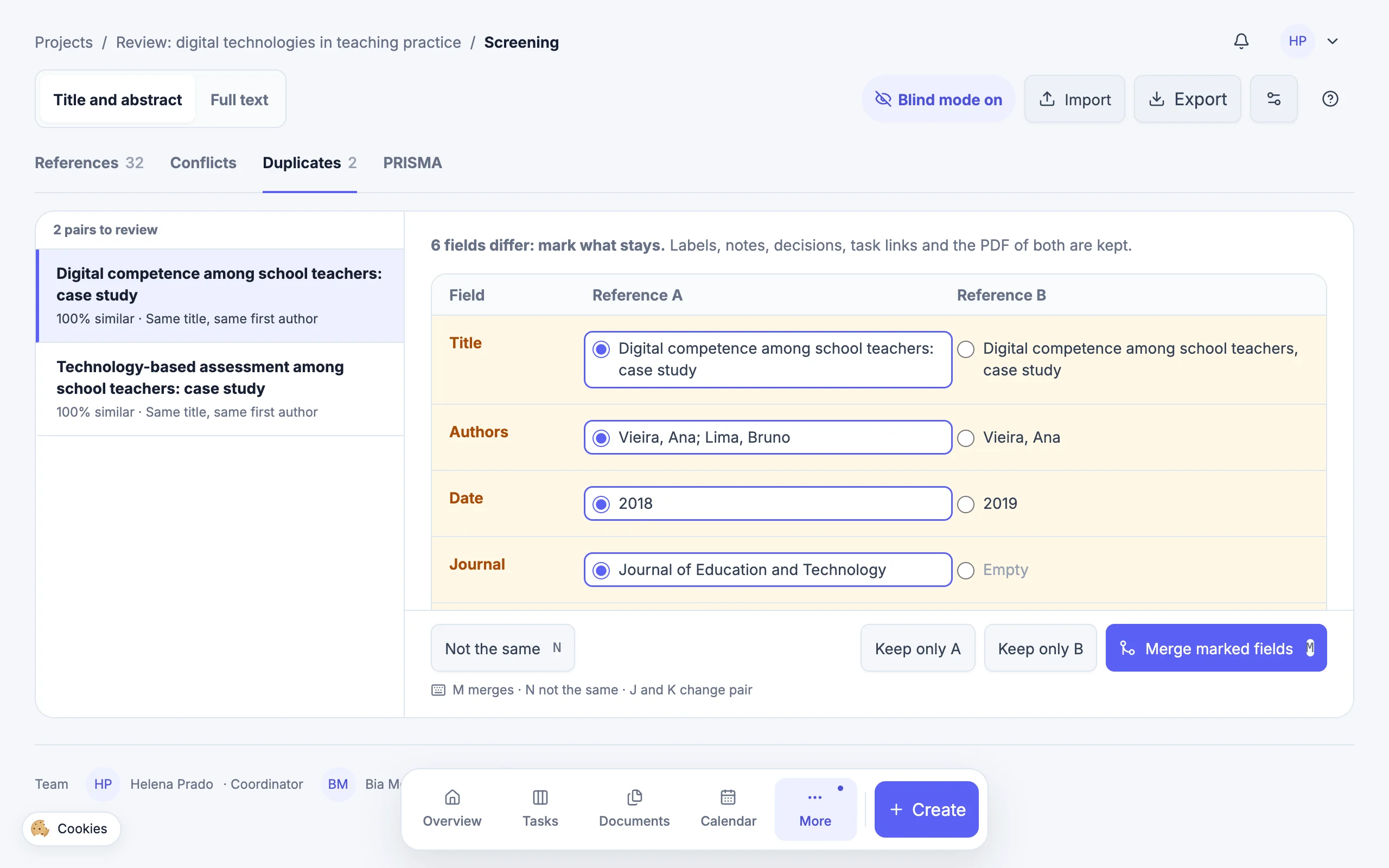Image resolution: width=1389 pixels, height=868 pixels.
Task: Go to Overview in bottom nav
Action: (x=453, y=809)
